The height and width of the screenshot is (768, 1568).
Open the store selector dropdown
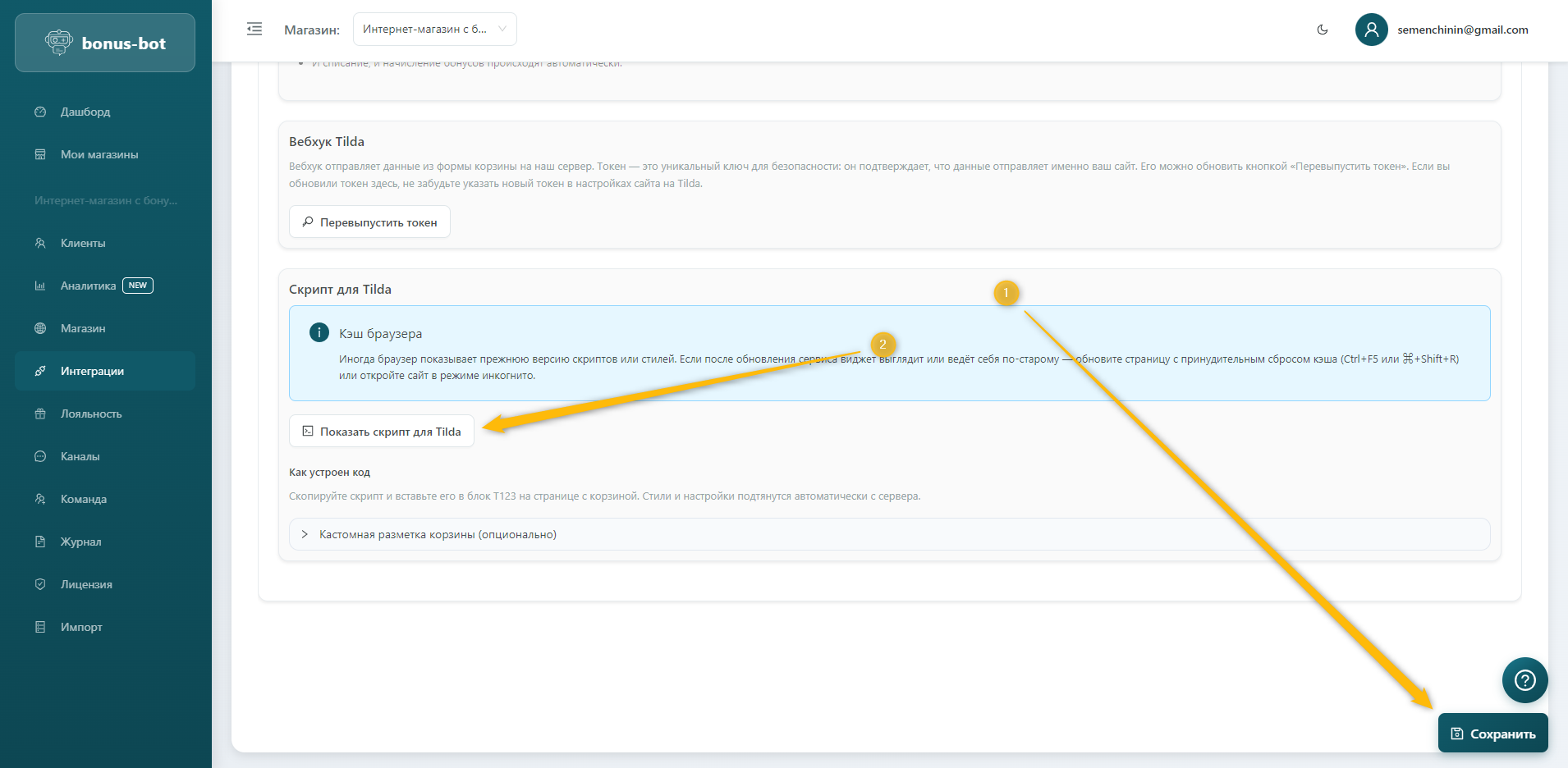(434, 30)
